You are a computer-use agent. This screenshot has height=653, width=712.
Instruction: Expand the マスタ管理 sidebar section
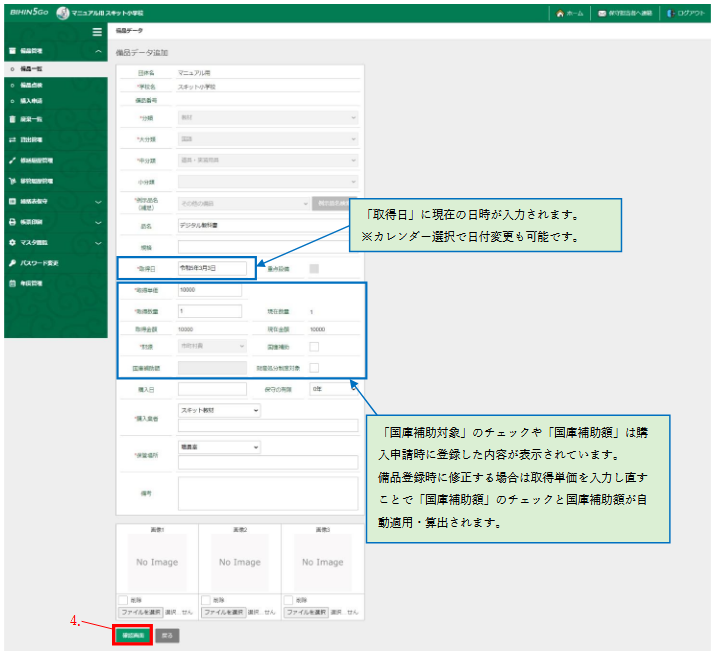click(54, 243)
